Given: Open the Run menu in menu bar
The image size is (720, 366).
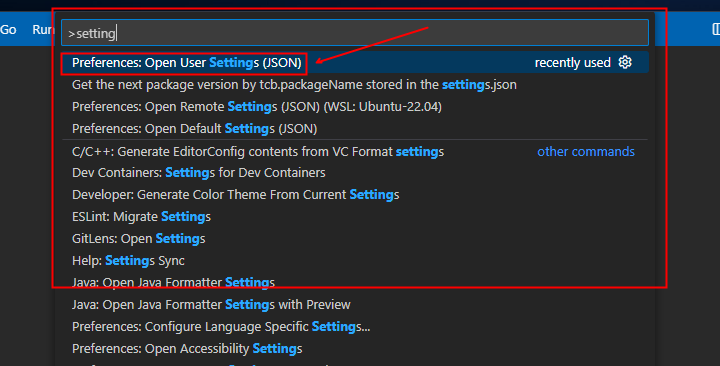Looking at the screenshot, I should [x=43, y=29].
